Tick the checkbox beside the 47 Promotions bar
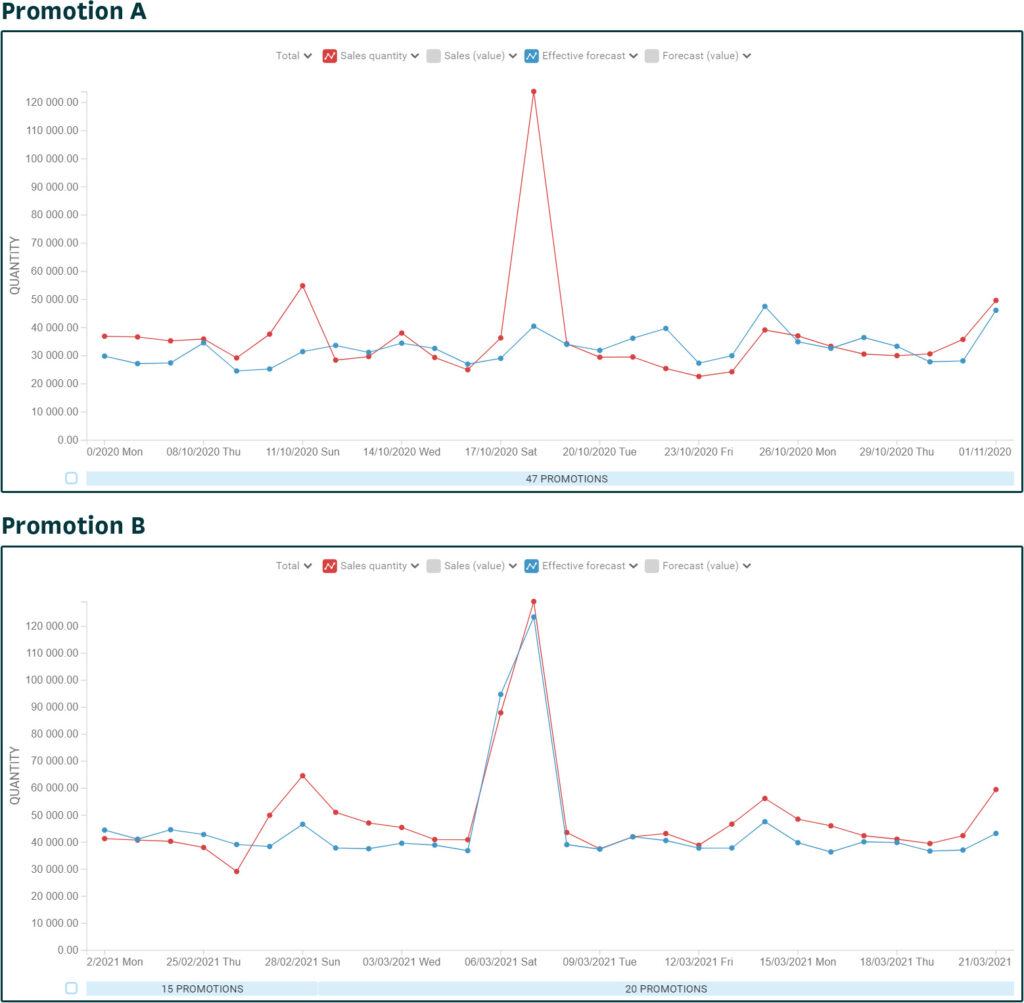Viewport: 1024px width, 1003px height. pos(71,478)
